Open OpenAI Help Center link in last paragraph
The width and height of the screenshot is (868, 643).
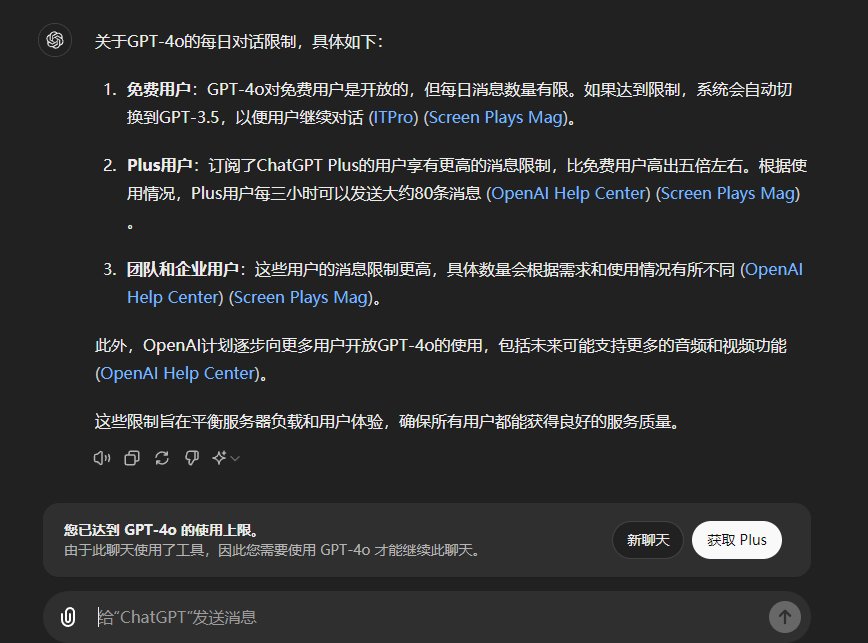click(178, 373)
